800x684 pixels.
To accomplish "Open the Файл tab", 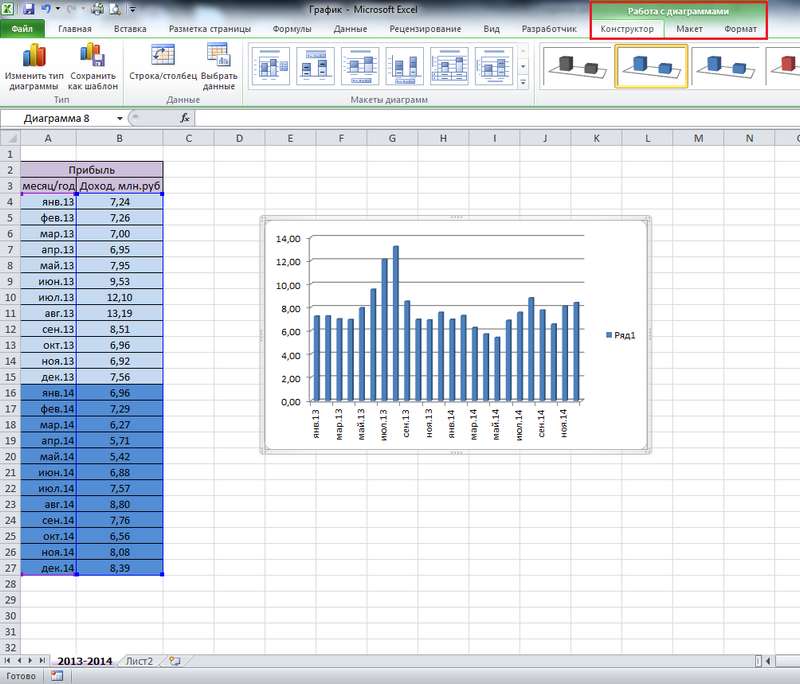I will pos(22,29).
